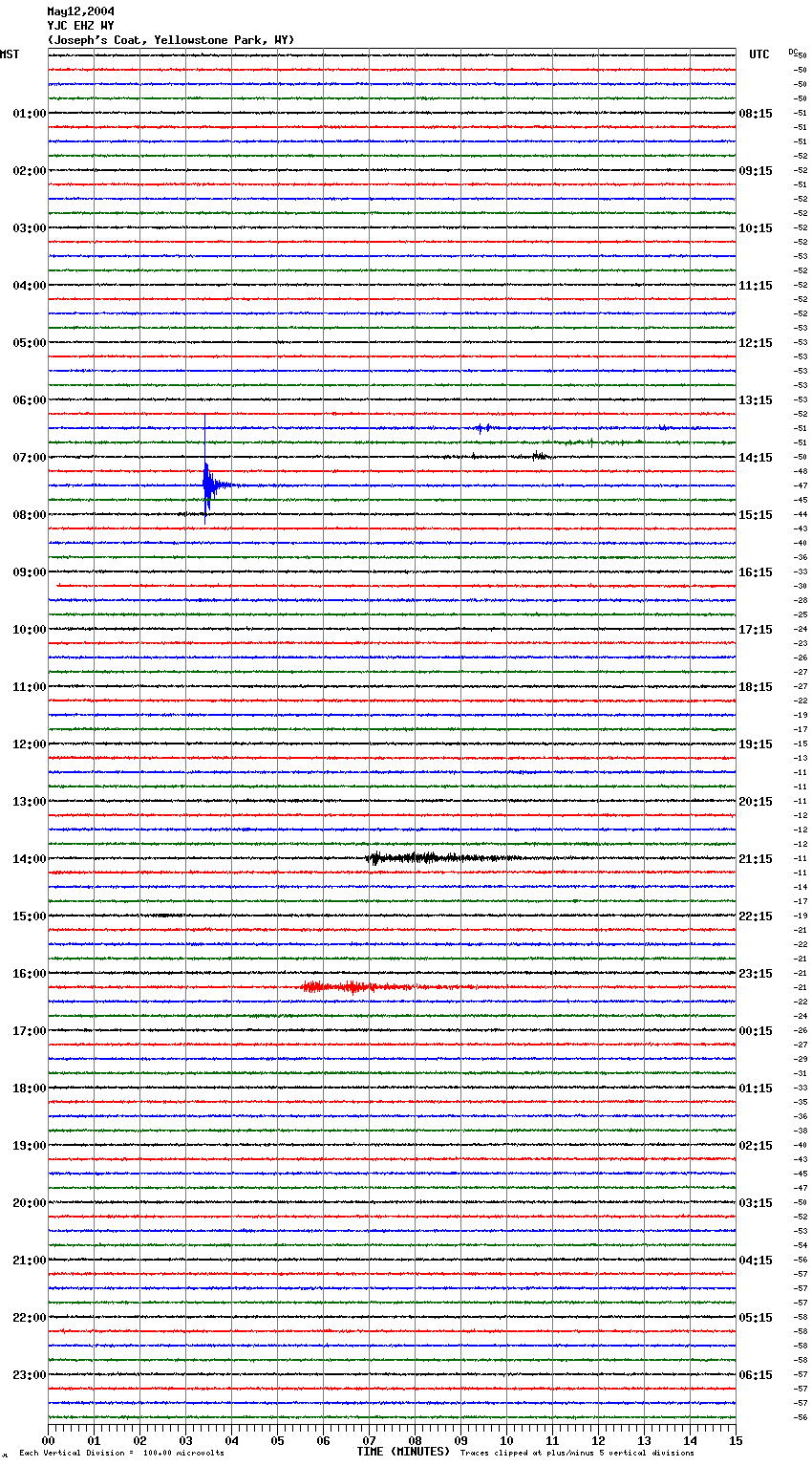Click the 21:15 UTC time label
This screenshot has height=1466, width=812.
point(756,859)
